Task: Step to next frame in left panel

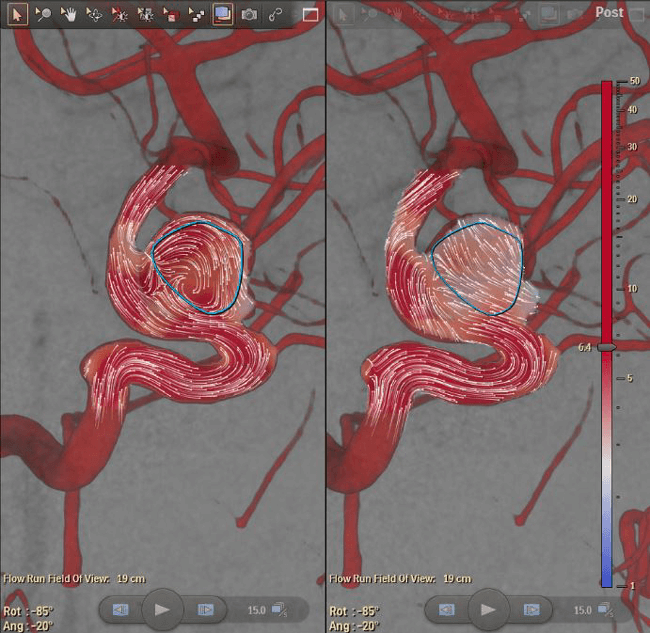Action: pyautogui.click(x=205, y=609)
